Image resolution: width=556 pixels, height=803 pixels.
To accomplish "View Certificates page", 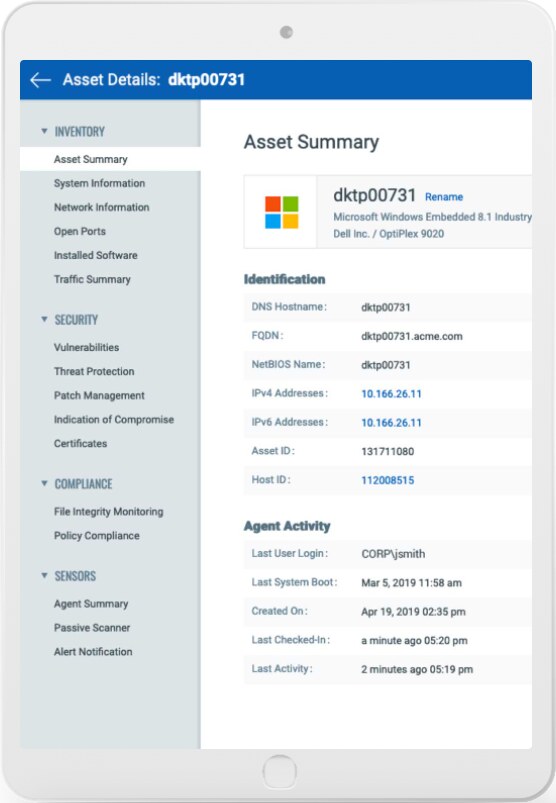I will (80, 443).
